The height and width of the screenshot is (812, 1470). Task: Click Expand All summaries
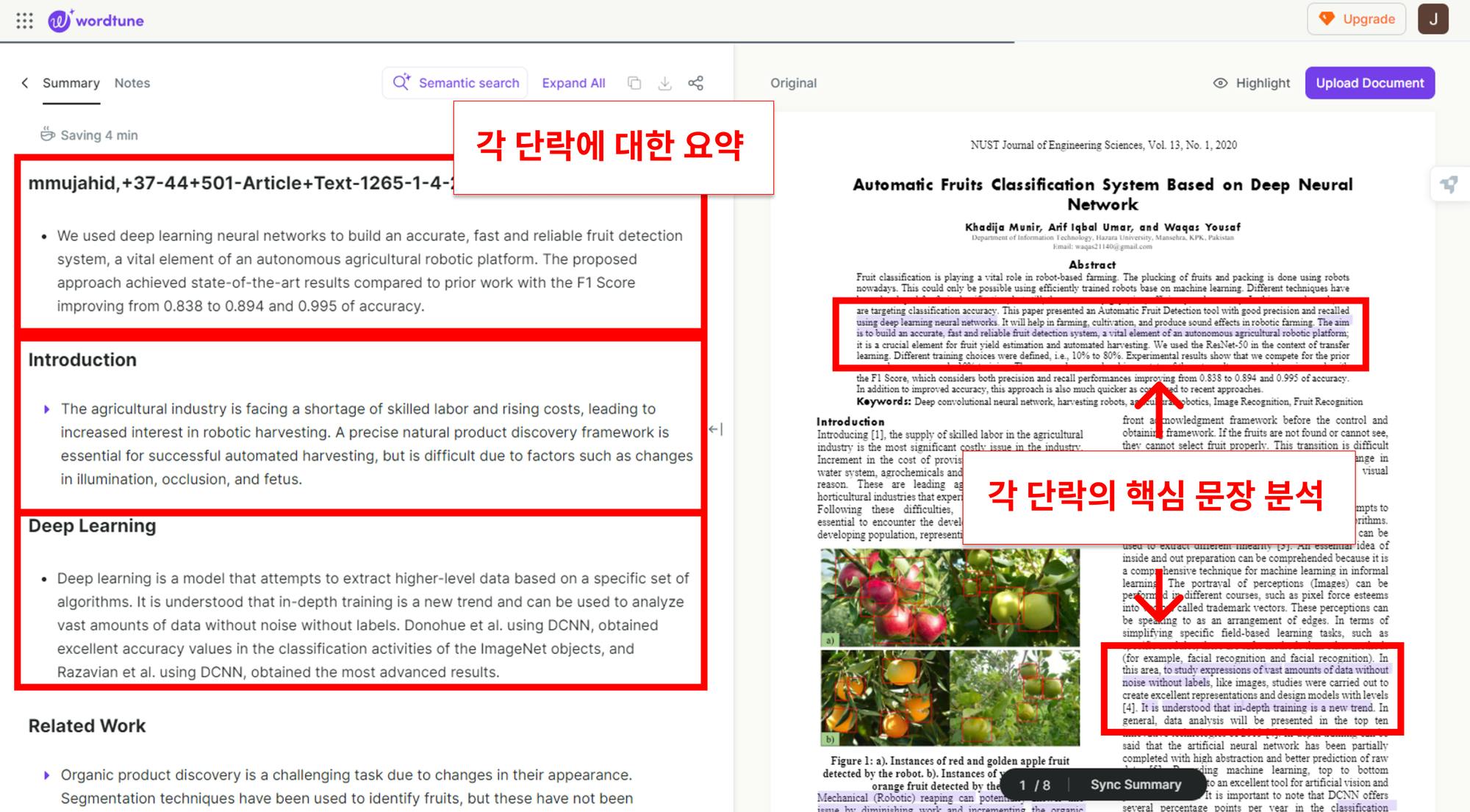click(x=573, y=83)
